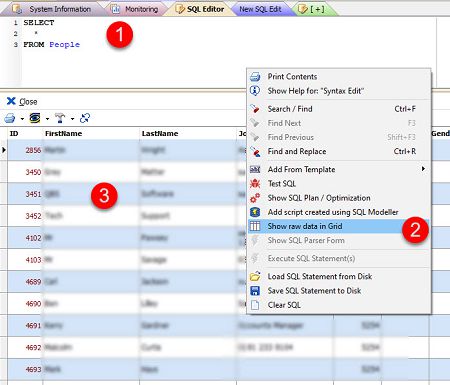Click the [ + ] add tab
Screen dimensions: 450x385
312,9
